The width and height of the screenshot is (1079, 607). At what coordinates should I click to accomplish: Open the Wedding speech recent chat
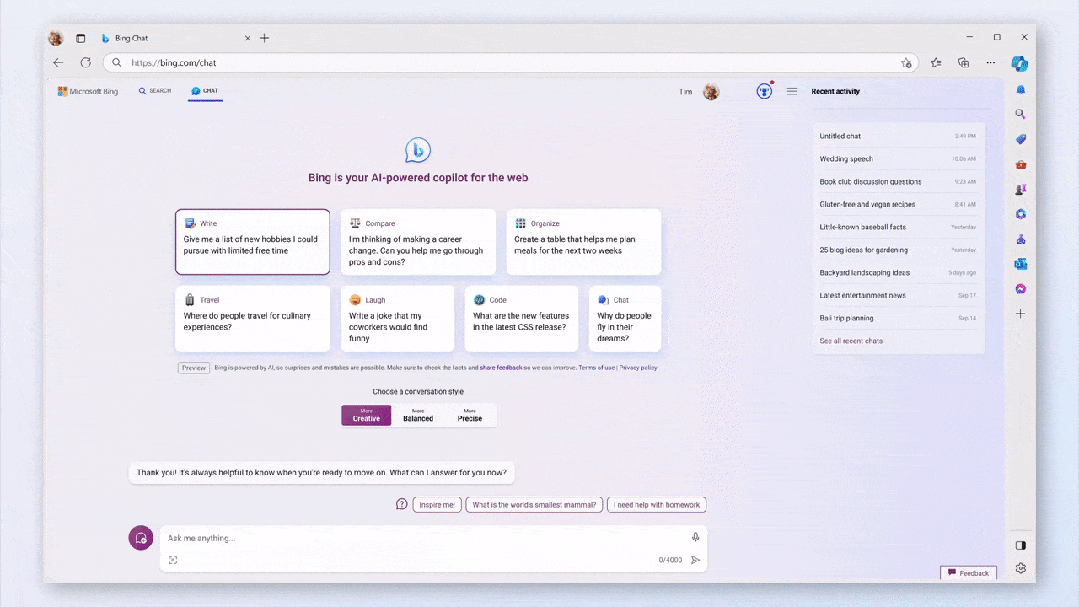(897, 159)
